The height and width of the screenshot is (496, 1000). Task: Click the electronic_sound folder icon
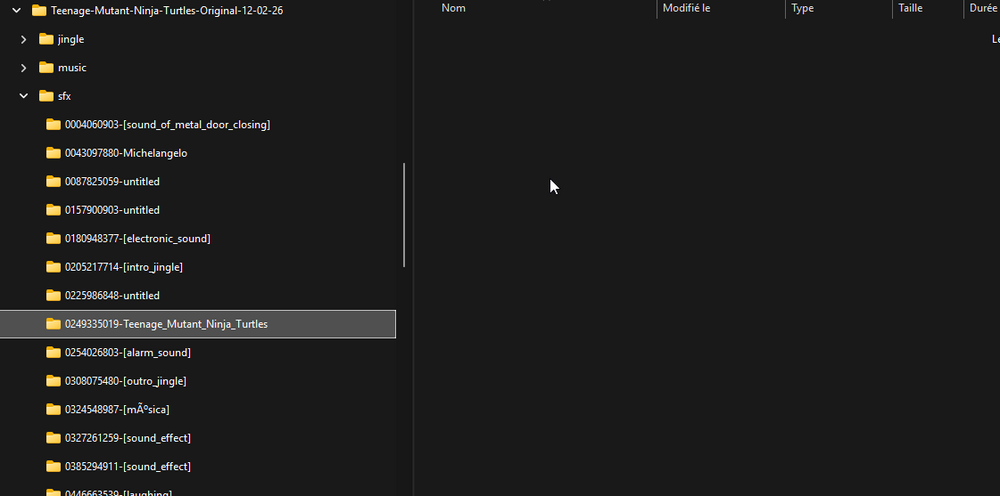tap(54, 239)
